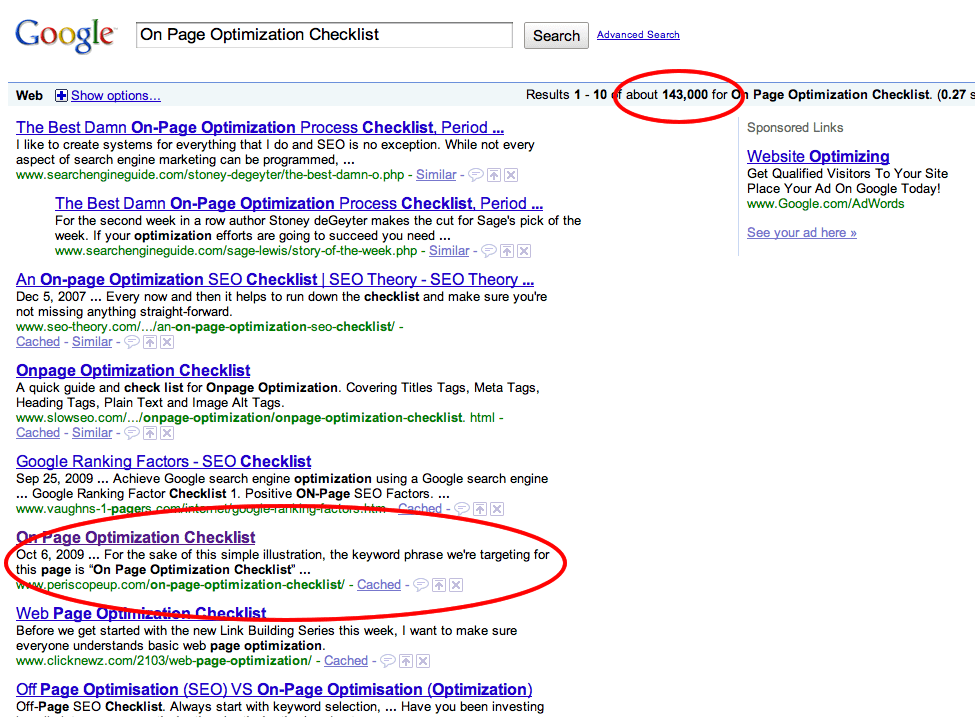This screenshot has height=717, width=975.
Task: Open 'Google Ranking Factors - SEO Checklist' result
Action: click(x=164, y=461)
